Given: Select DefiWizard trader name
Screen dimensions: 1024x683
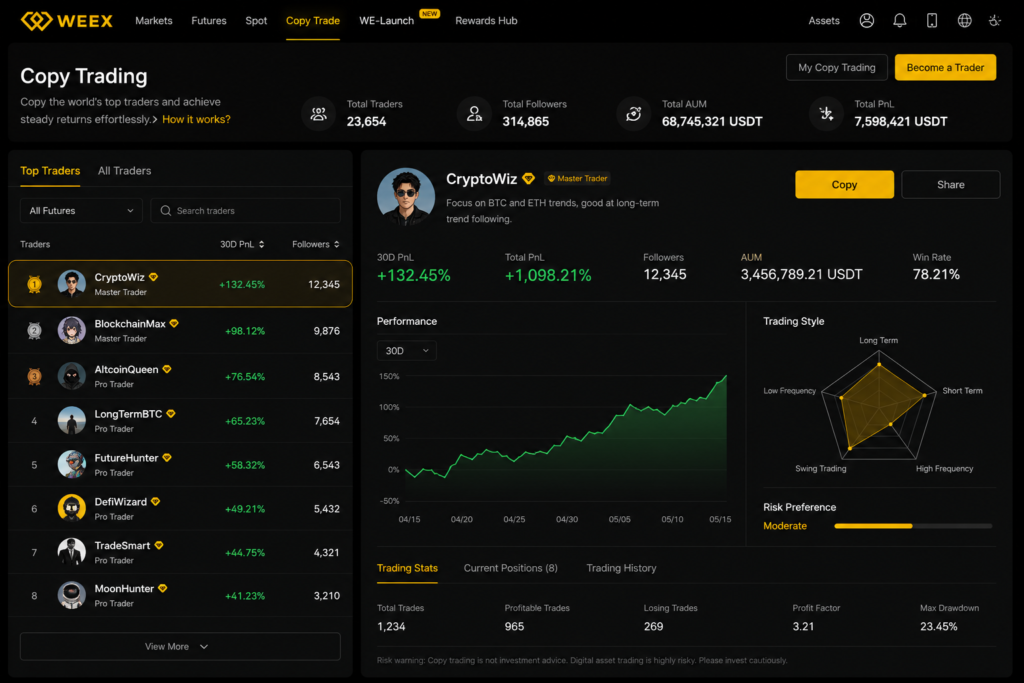Looking at the screenshot, I should tap(121, 501).
